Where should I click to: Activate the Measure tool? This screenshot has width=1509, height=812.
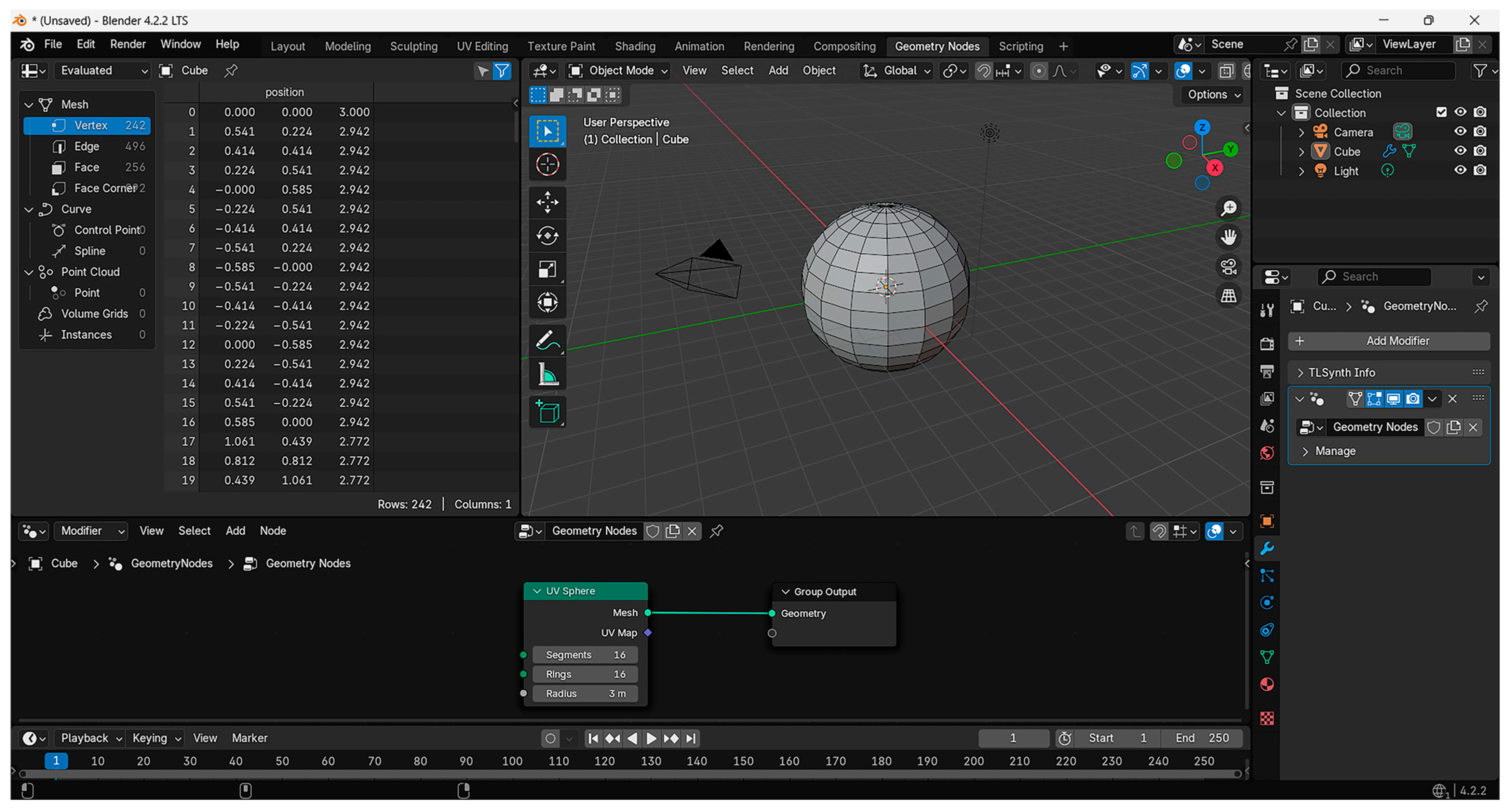coord(547,374)
